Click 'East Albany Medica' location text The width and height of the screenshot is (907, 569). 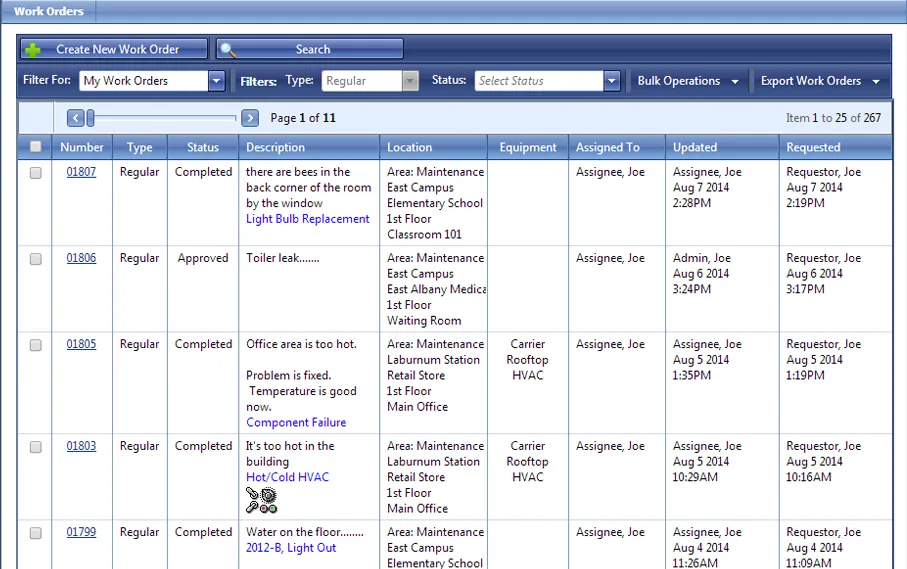tap(437, 289)
